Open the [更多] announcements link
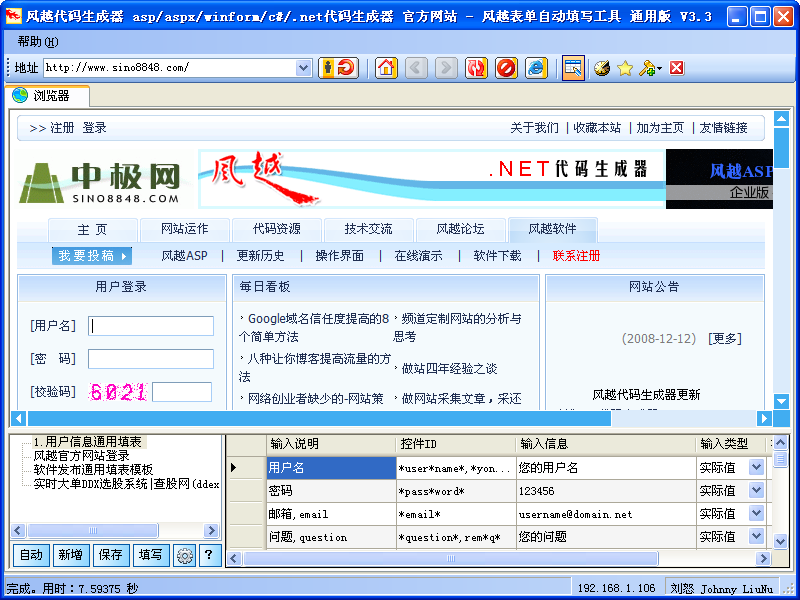The width and height of the screenshot is (800, 600). (x=725, y=339)
